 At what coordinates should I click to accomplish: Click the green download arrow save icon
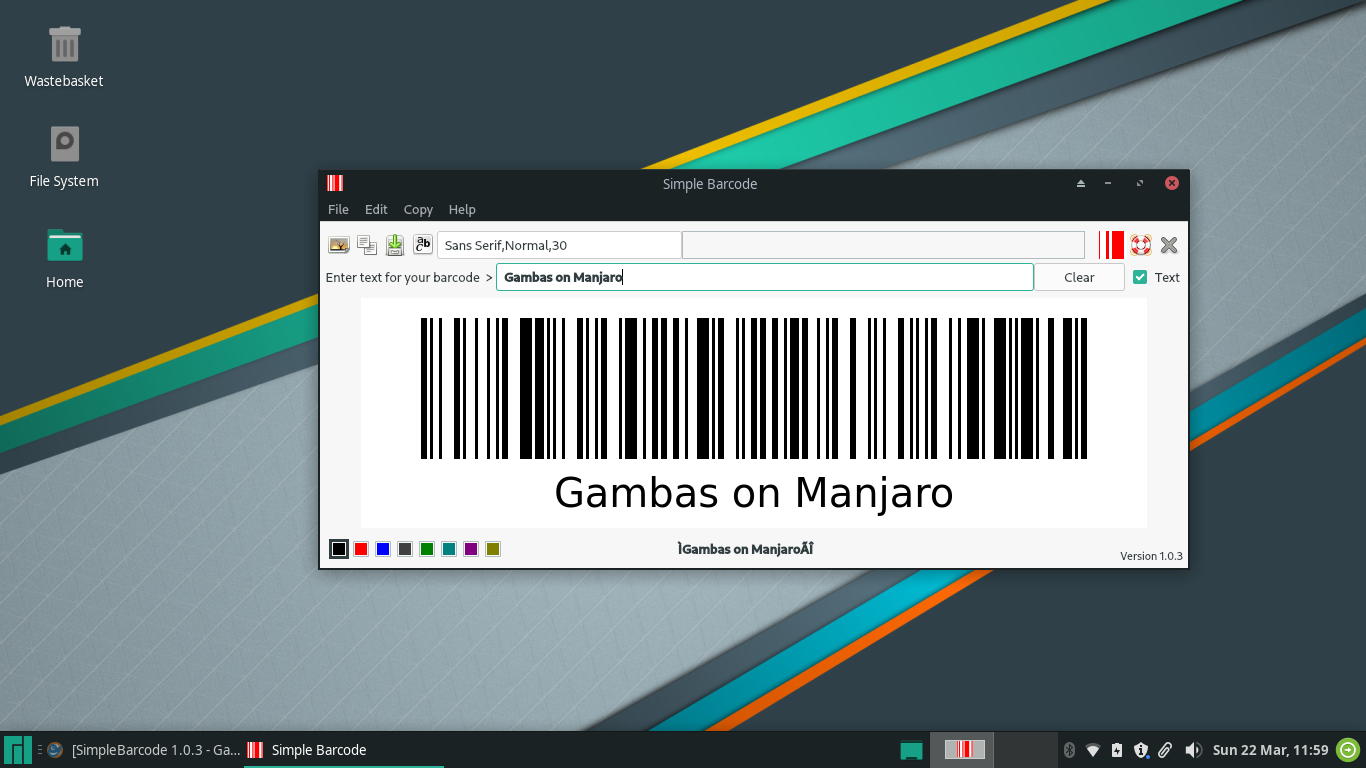395,245
